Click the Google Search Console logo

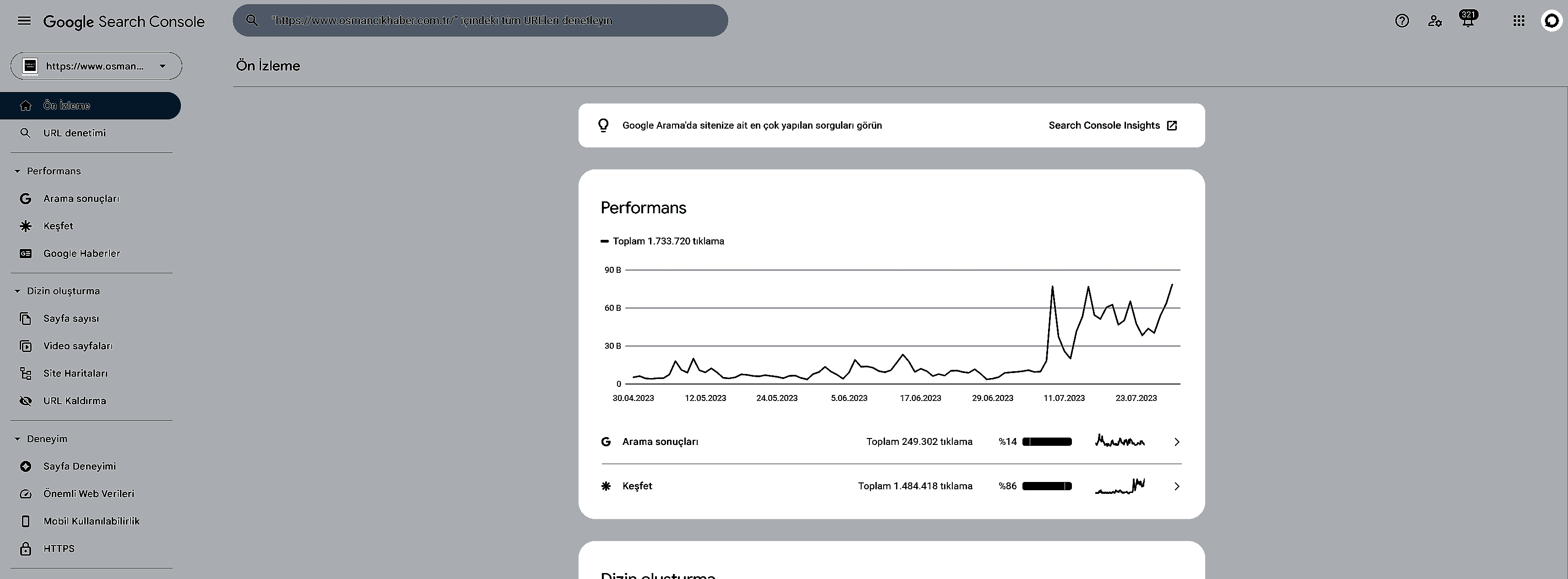pos(124,22)
